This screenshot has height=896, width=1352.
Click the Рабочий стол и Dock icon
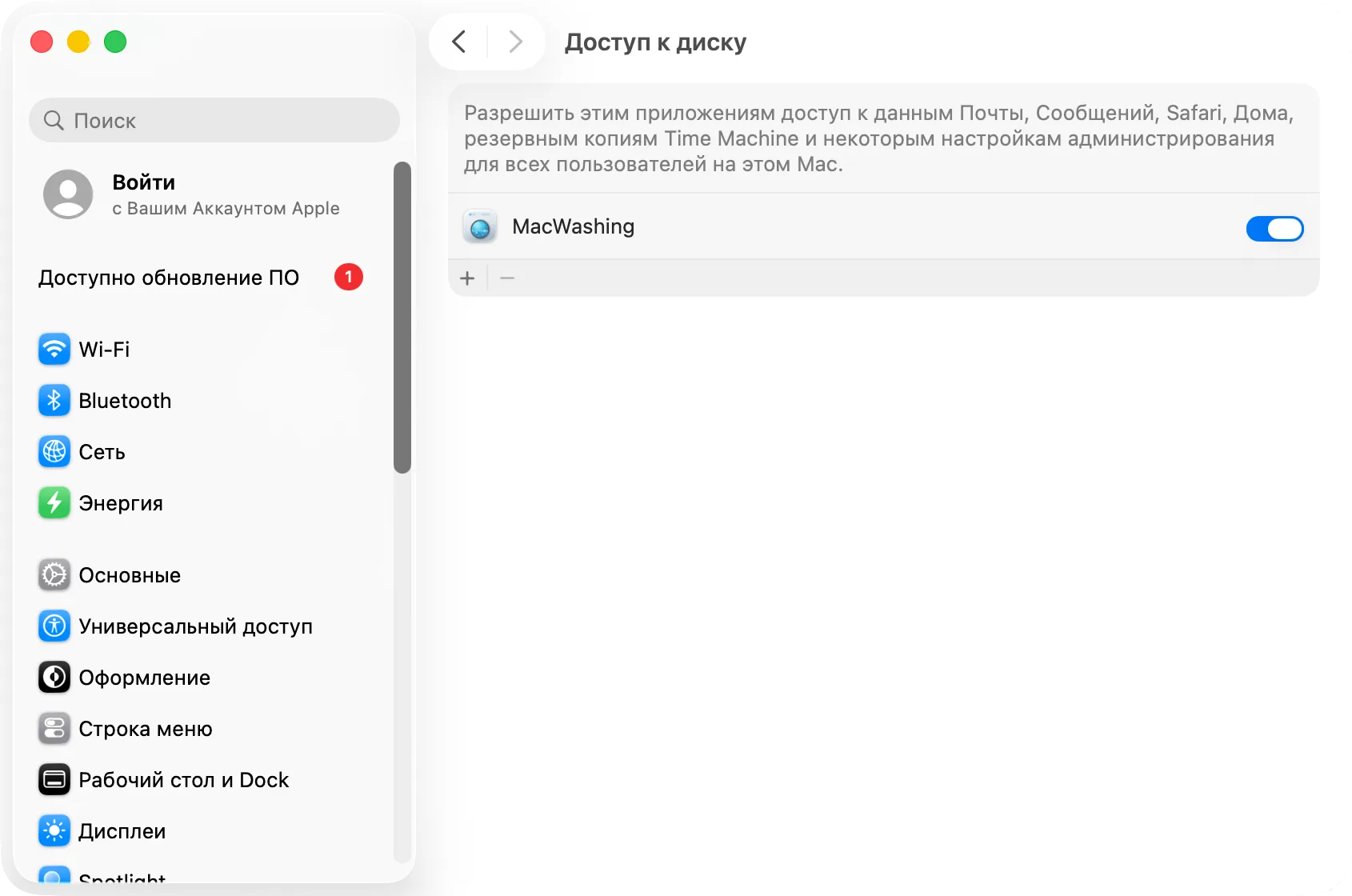[x=54, y=780]
